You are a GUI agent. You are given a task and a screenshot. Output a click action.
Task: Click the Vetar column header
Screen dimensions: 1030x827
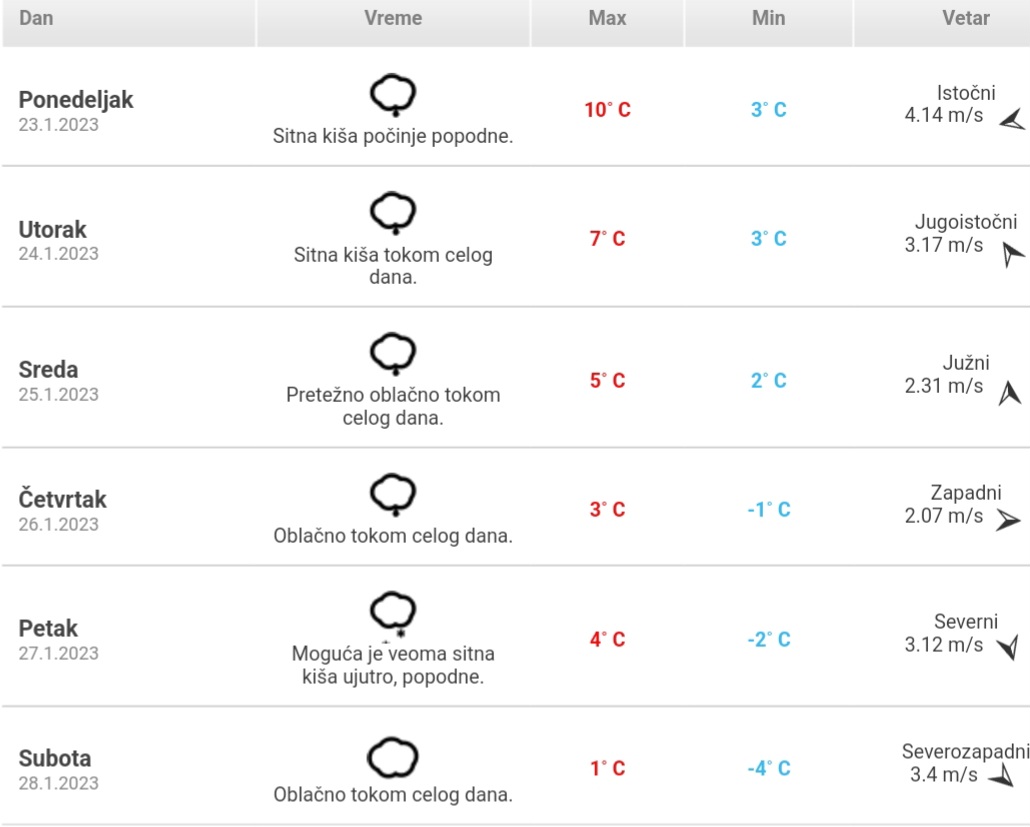[x=966, y=18]
